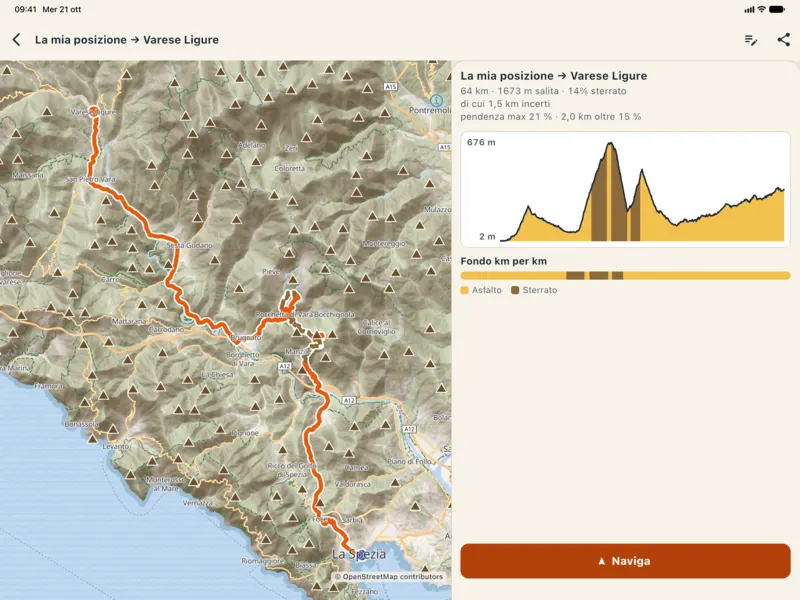Screen dimensions: 800x600
Task: Tap the 'Piano di Follo' map label
Action: [x=409, y=461]
